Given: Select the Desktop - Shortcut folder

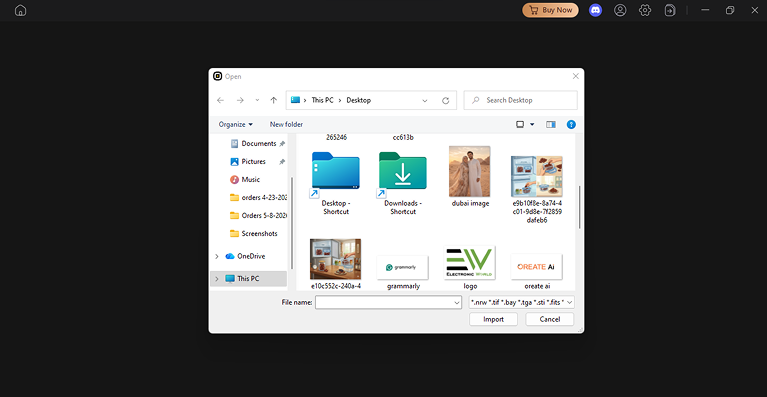Looking at the screenshot, I should (x=336, y=182).
